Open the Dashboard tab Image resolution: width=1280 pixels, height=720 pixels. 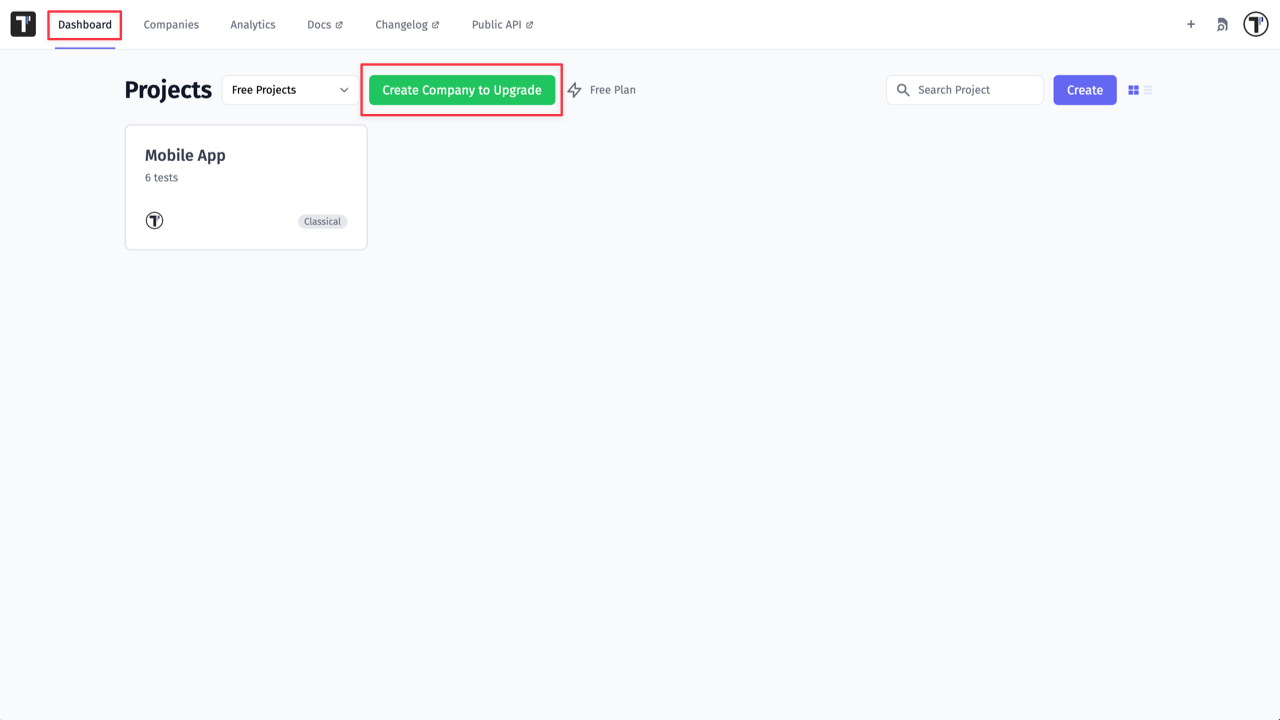[85, 25]
